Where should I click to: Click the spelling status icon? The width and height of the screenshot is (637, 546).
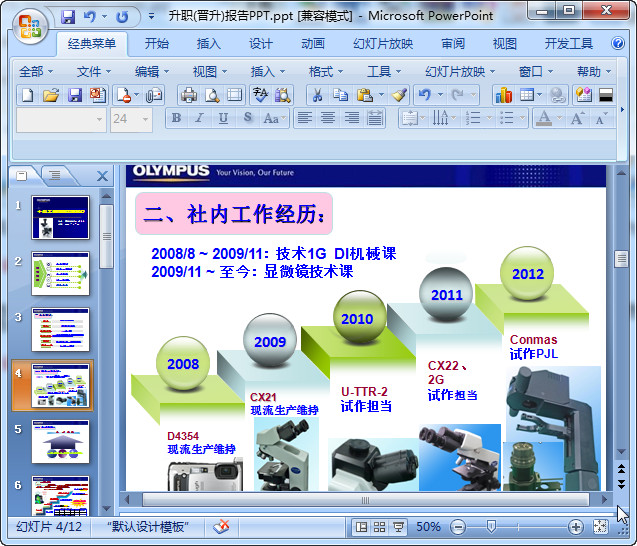(x=221, y=526)
